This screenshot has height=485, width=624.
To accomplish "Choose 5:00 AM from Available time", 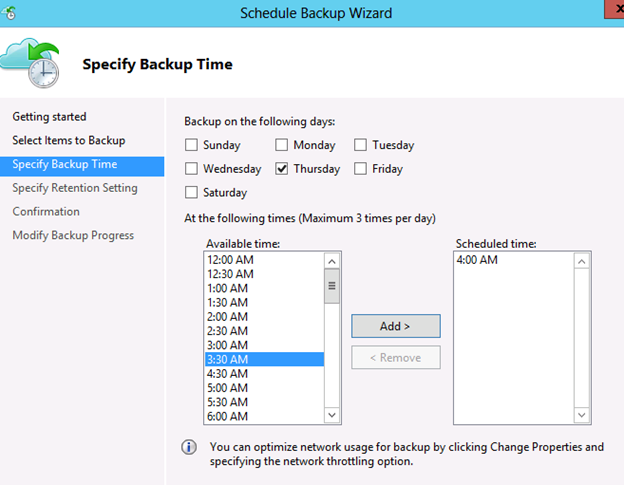I will (265, 388).
